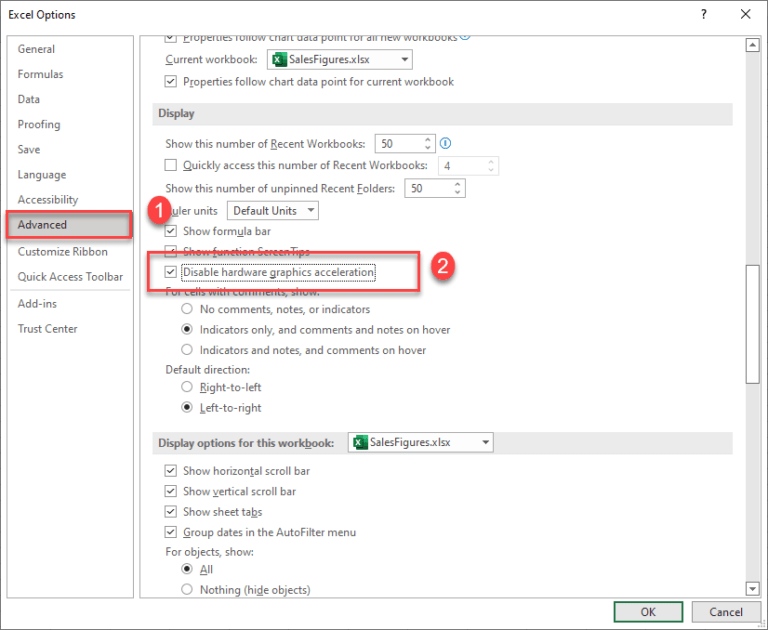Click the scrollbar down arrow
Viewport: 768px width, 630px height.
point(752,588)
